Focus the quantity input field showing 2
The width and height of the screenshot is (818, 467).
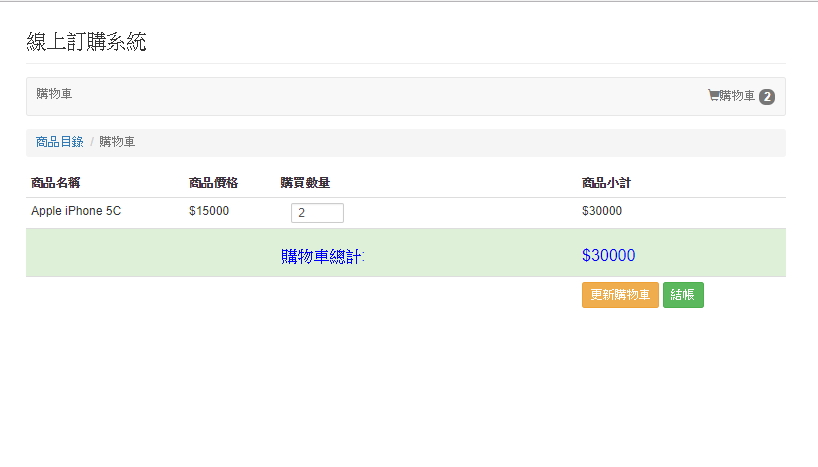click(317, 213)
